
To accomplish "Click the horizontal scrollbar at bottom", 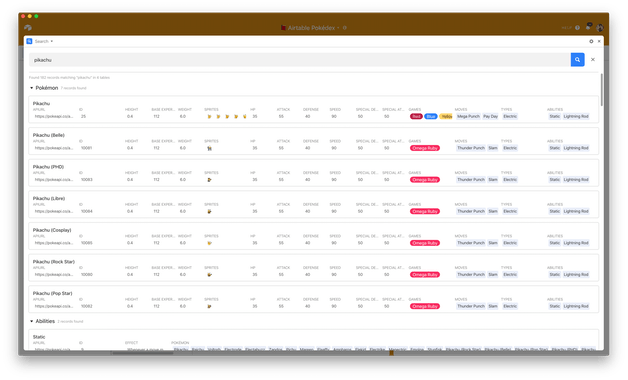I will [143, 353].
